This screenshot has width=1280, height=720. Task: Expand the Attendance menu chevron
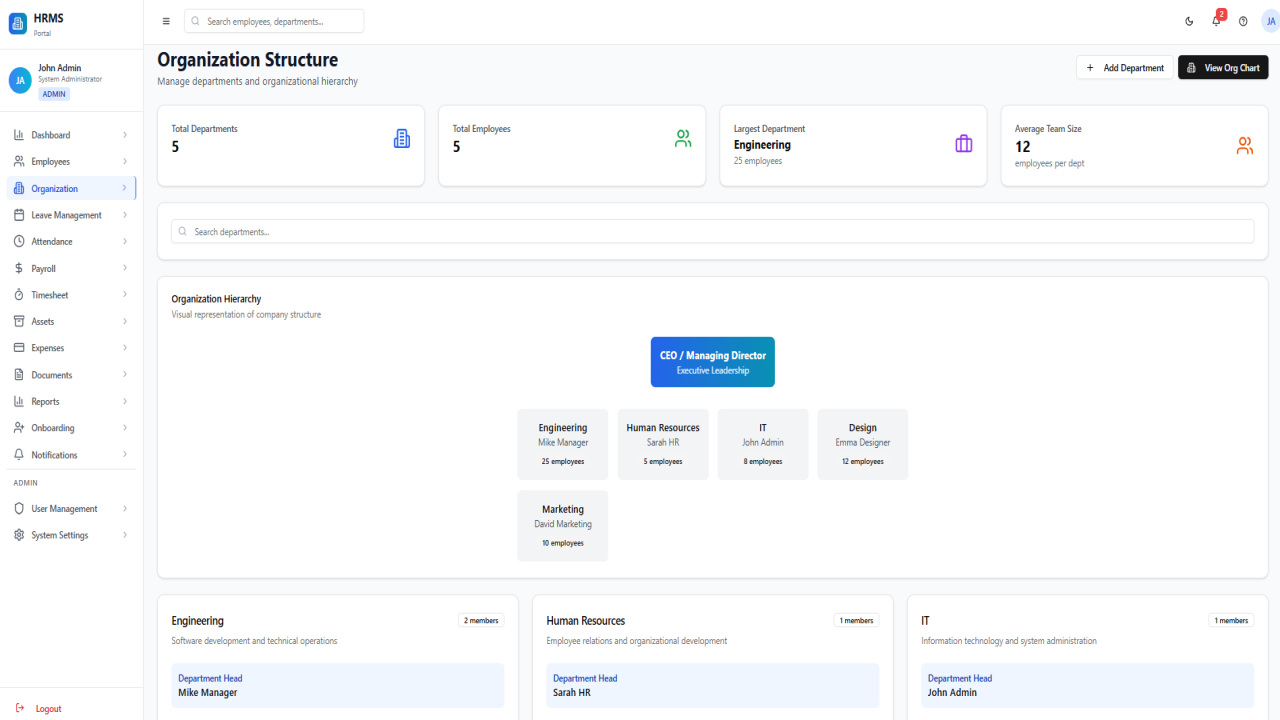[x=125, y=241]
